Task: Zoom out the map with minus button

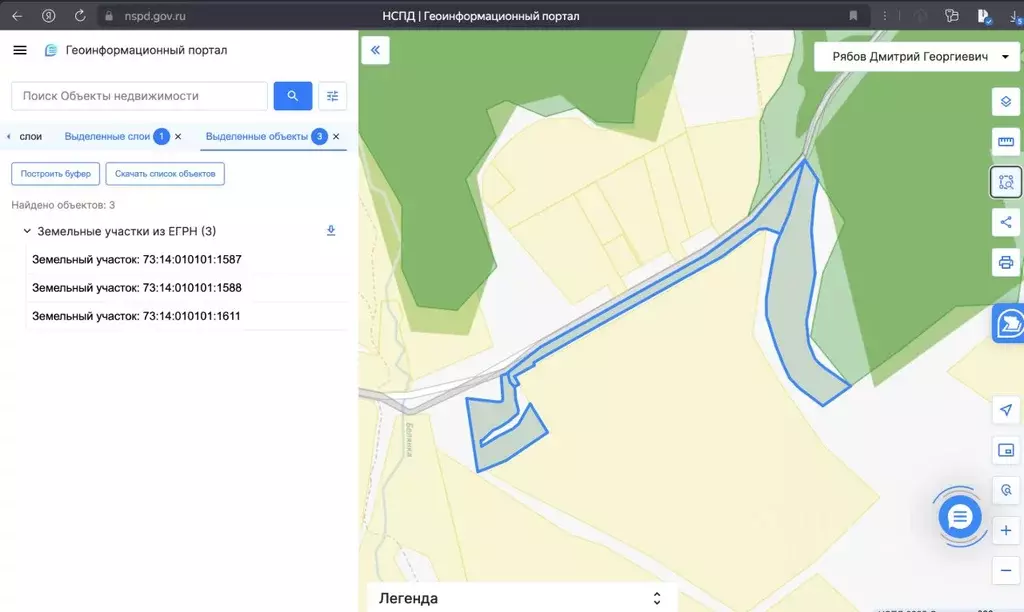Action: tap(1005, 570)
